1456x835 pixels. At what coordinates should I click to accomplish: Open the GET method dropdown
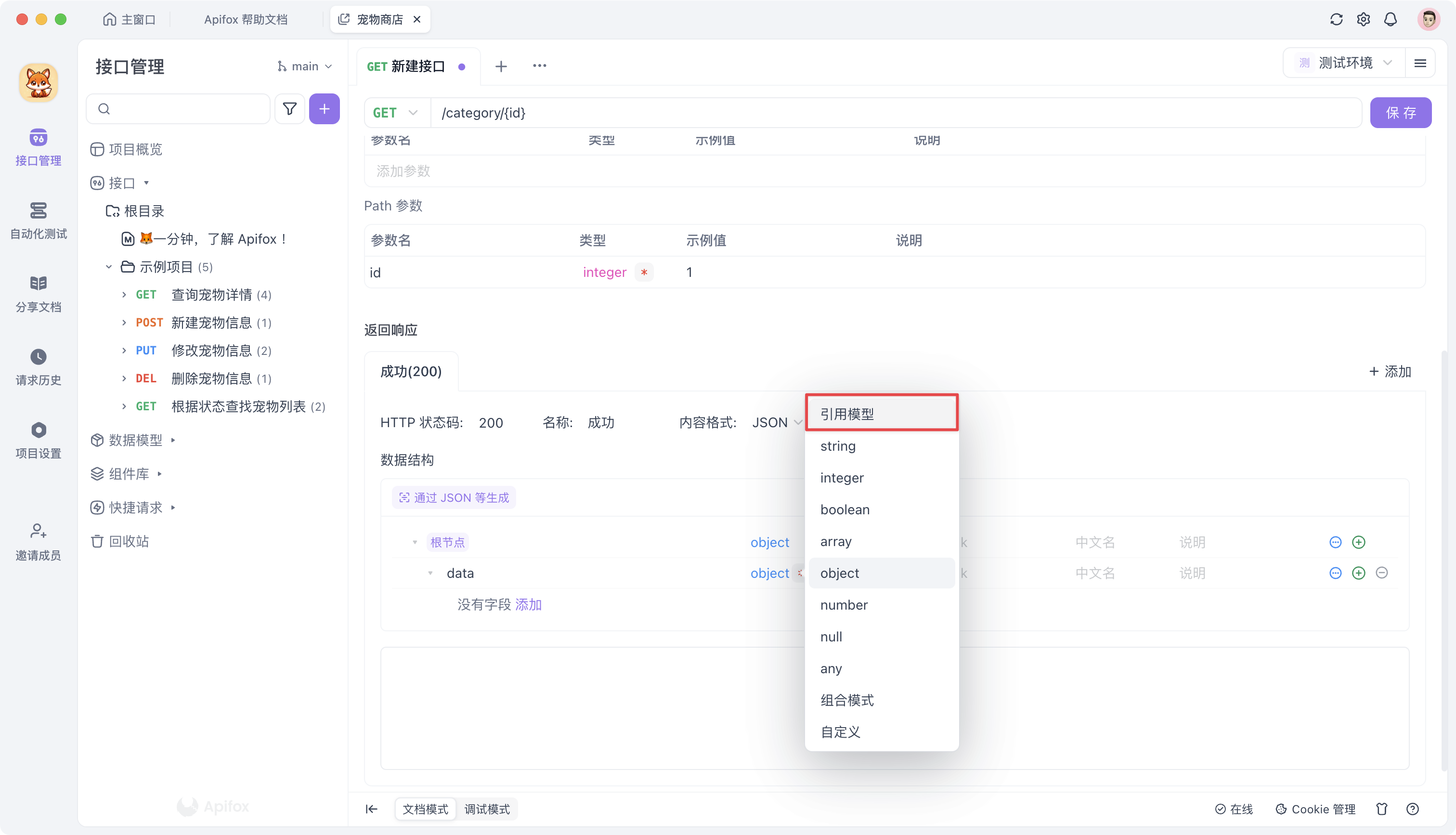click(x=395, y=112)
